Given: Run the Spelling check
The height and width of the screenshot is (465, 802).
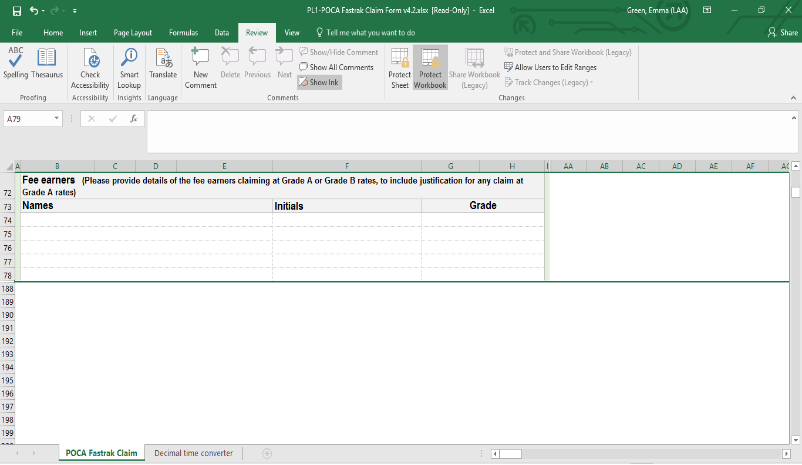Looking at the screenshot, I should click(16, 63).
